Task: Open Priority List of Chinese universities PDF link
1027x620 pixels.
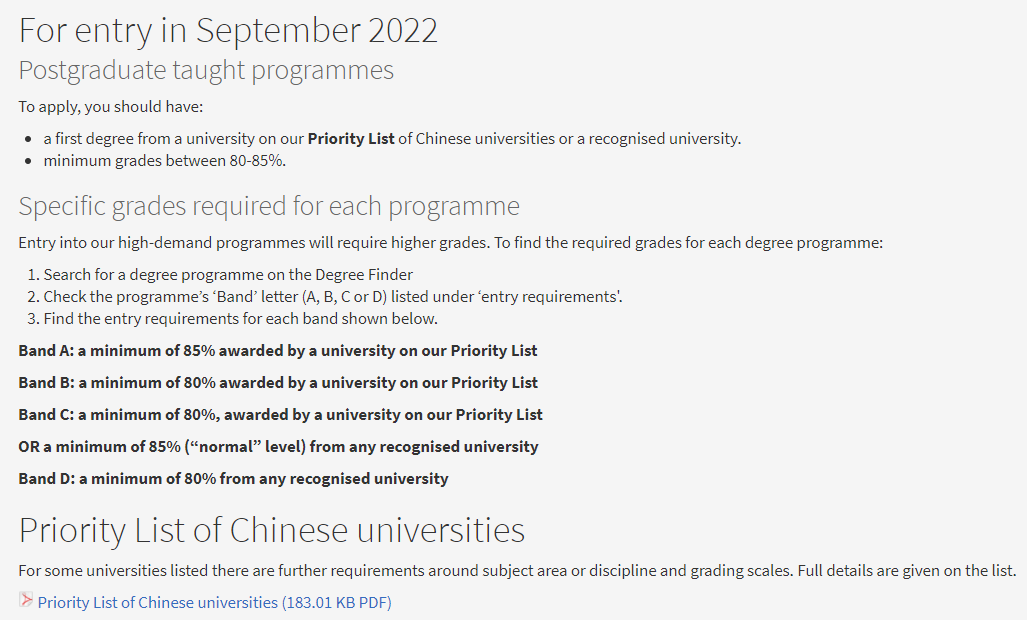Action: click(x=214, y=602)
